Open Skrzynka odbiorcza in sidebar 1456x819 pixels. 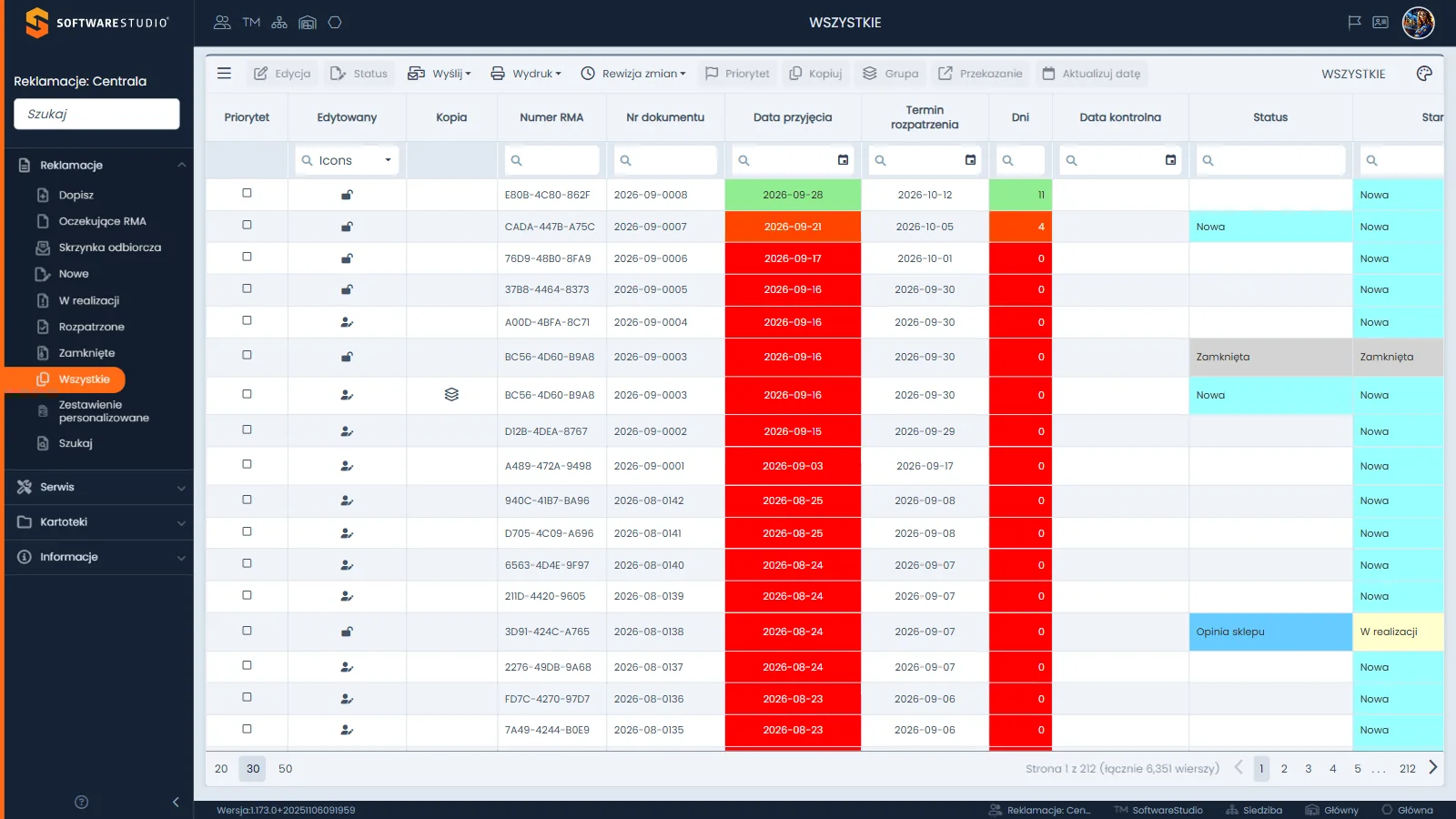pos(109,248)
